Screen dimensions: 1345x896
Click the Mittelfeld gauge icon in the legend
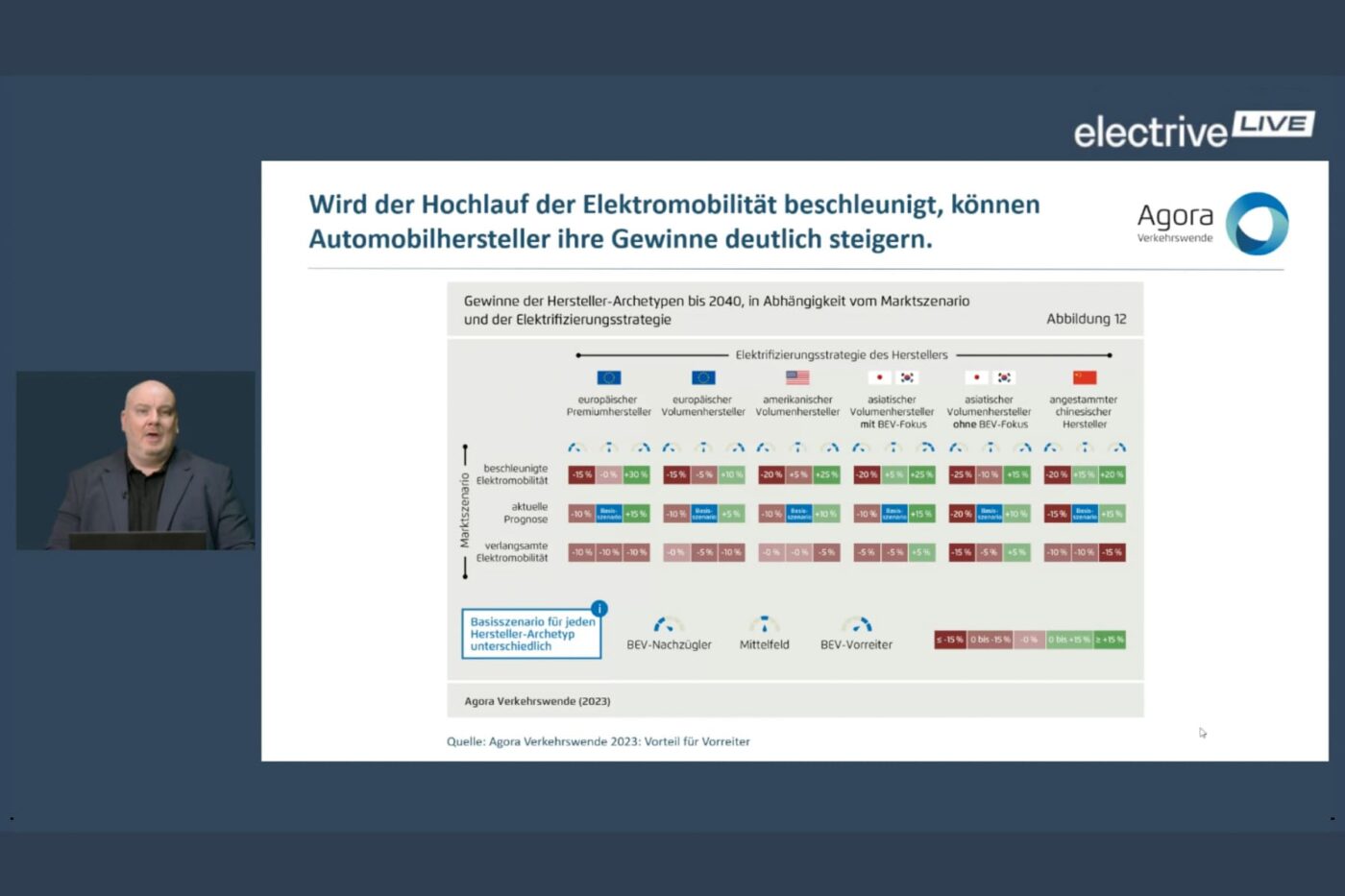click(x=764, y=624)
